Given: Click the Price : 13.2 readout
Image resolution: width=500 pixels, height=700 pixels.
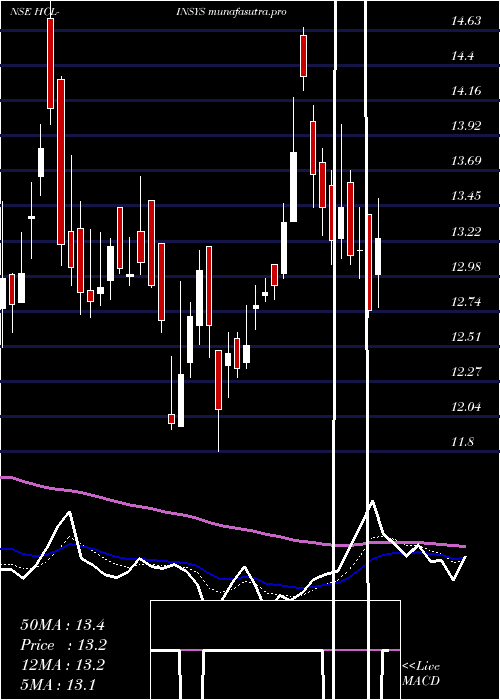Looking at the screenshot, I should [63, 645].
